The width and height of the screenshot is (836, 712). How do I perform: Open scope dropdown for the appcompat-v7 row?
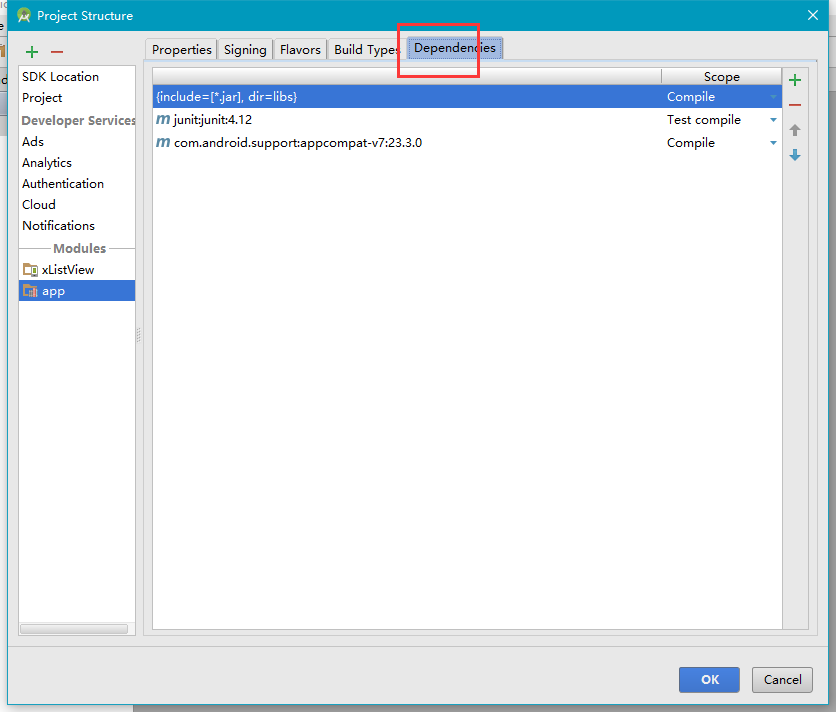click(x=773, y=143)
